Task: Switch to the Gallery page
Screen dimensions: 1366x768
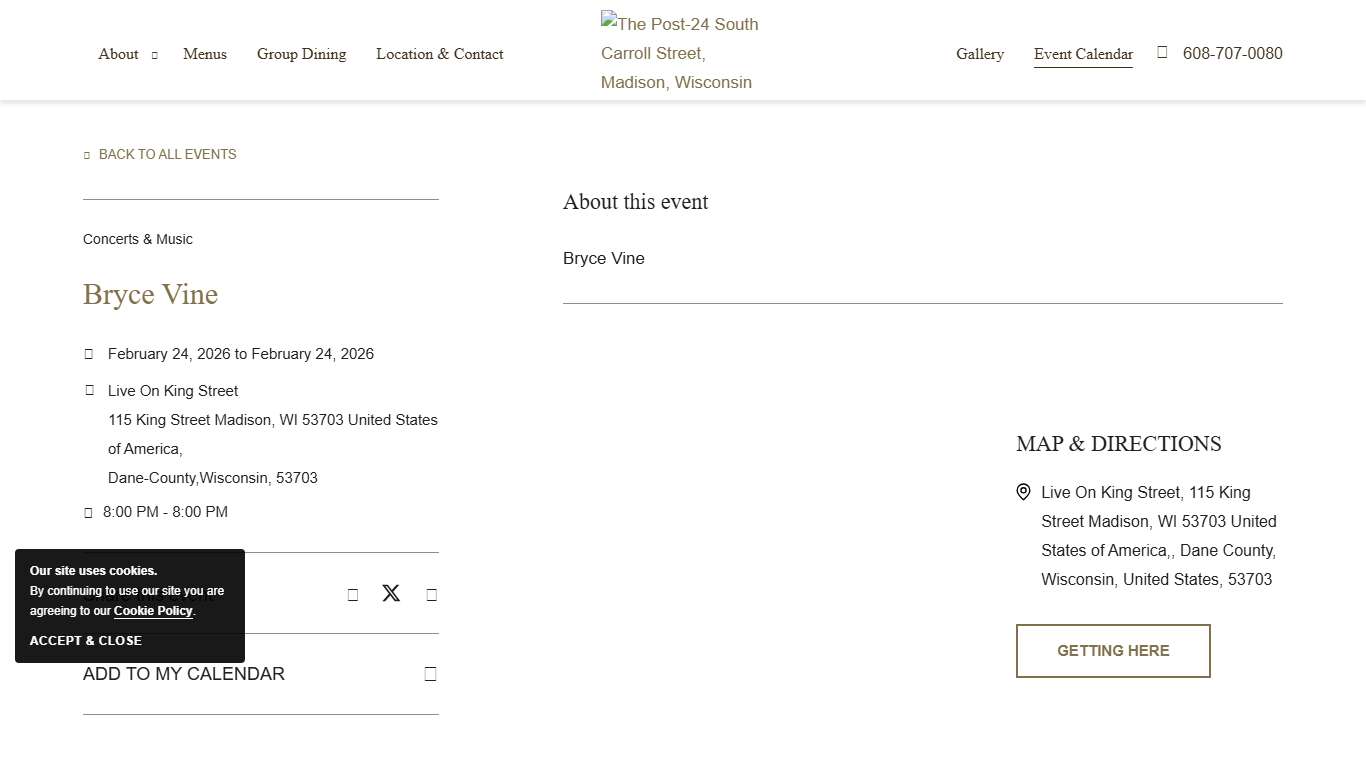Action: (x=979, y=54)
